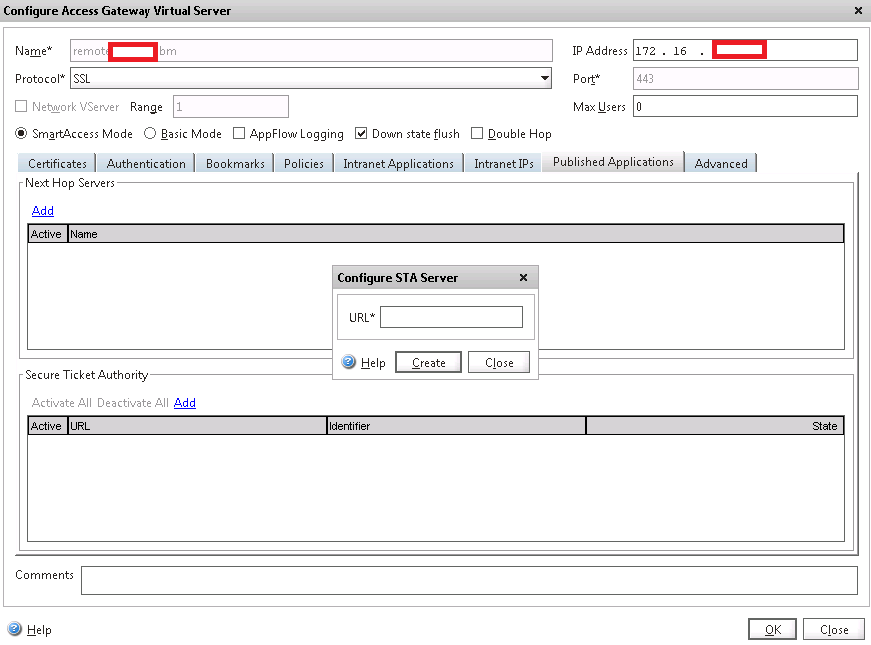Image resolution: width=871 pixels, height=645 pixels.
Task: Click the Max Users input field
Action: click(745, 106)
